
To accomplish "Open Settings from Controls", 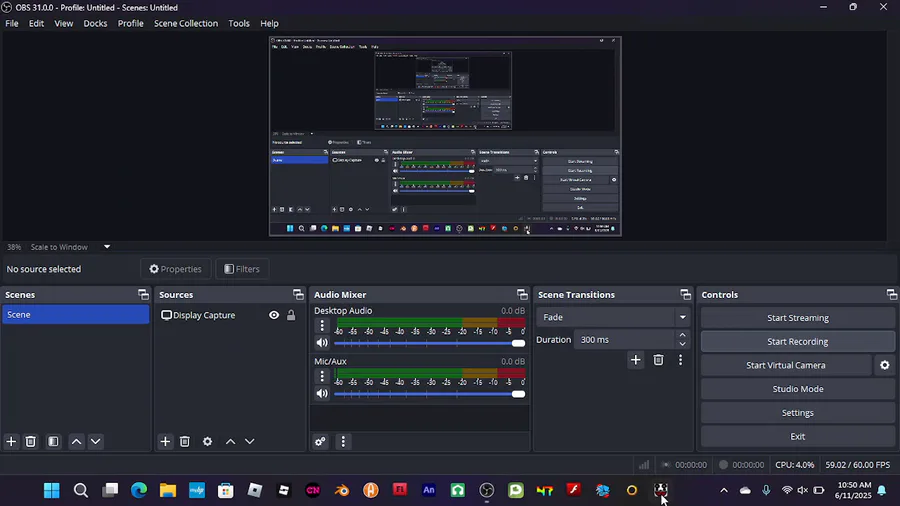I will pyautogui.click(x=797, y=412).
